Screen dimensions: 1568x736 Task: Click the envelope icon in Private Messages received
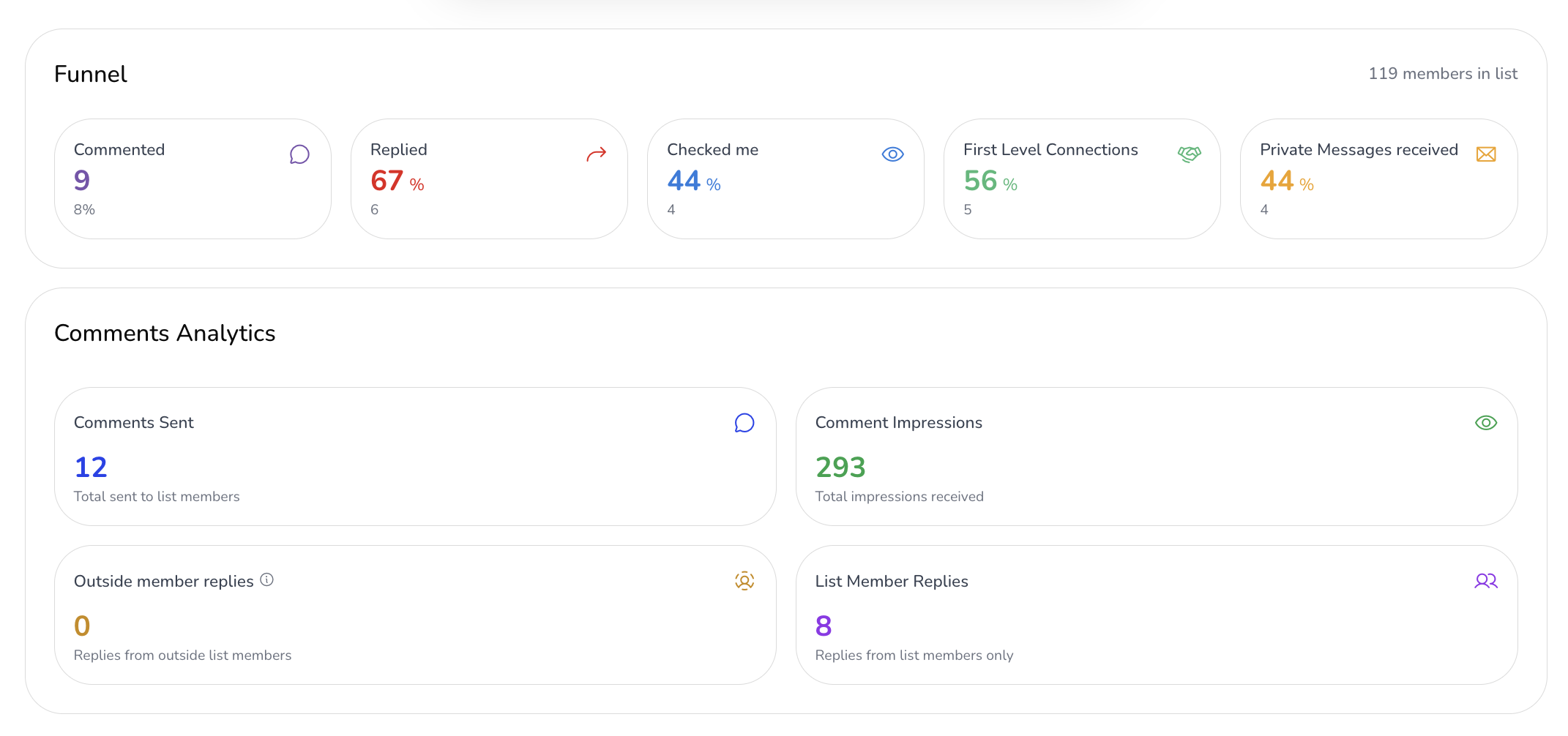click(x=1486, y=154)
